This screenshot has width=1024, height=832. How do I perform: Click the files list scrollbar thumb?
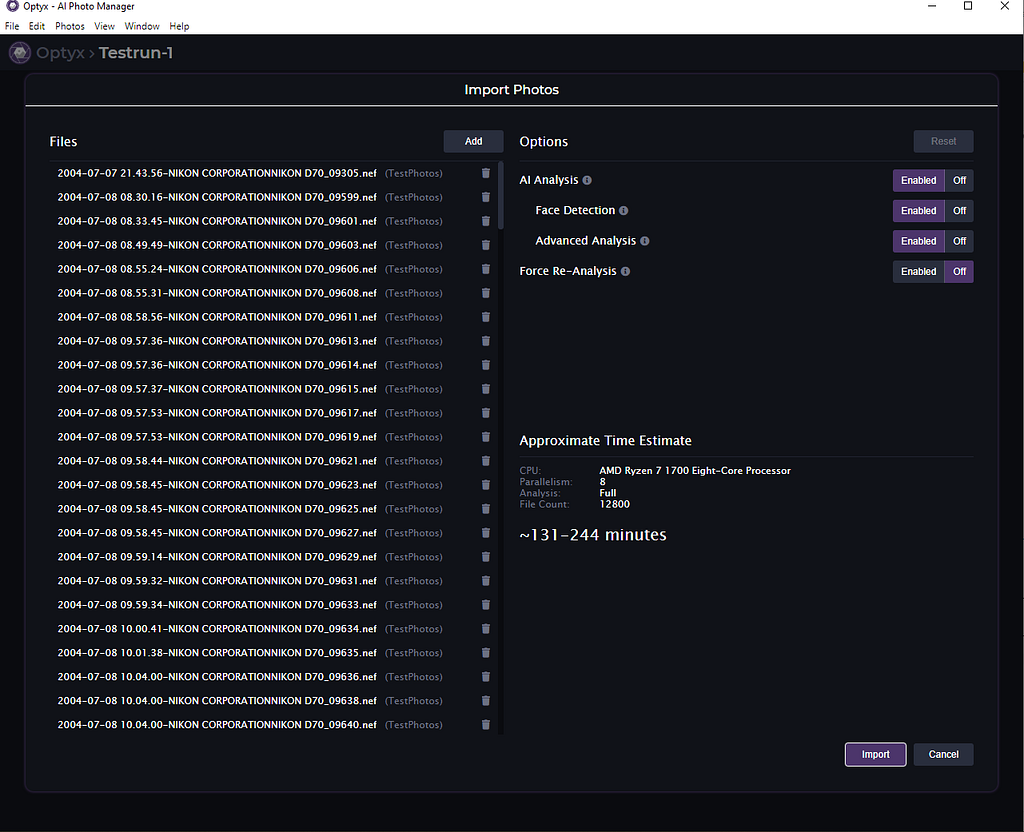[501, 195]
